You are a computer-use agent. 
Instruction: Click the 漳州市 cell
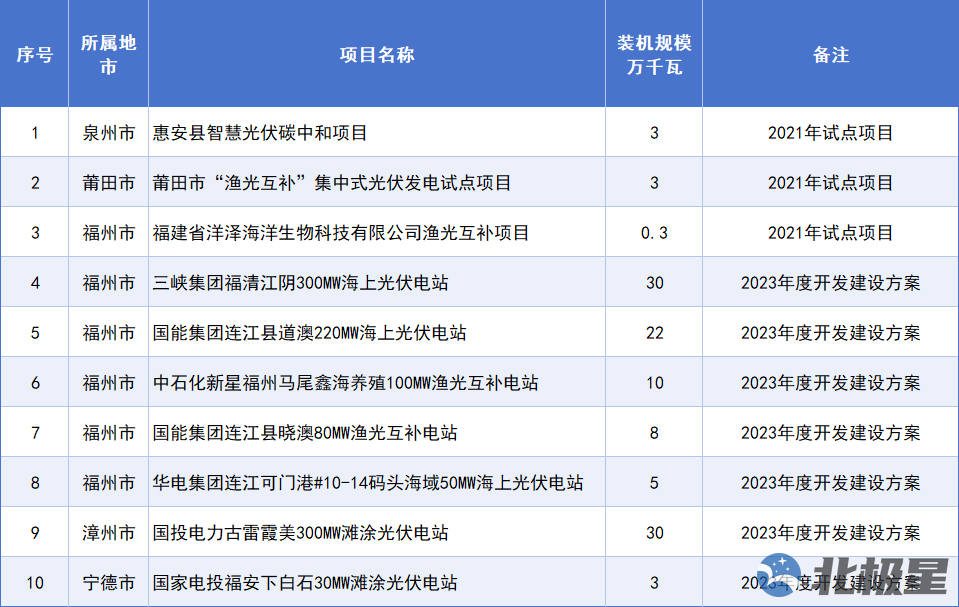108,533
